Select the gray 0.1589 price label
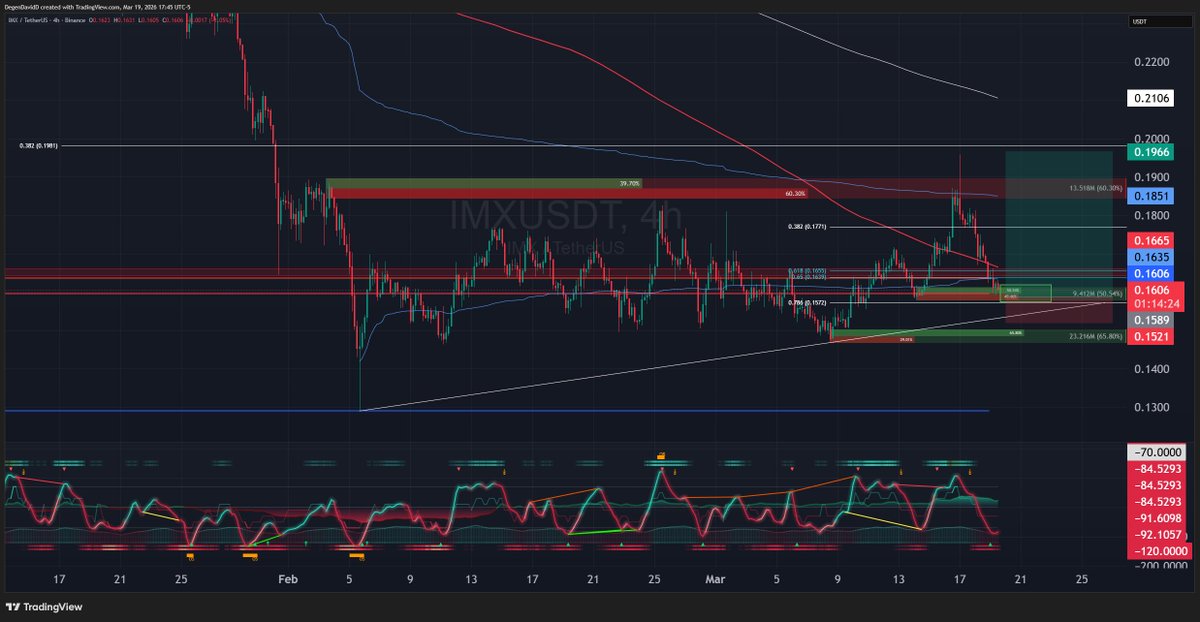 pos(1149,320)
